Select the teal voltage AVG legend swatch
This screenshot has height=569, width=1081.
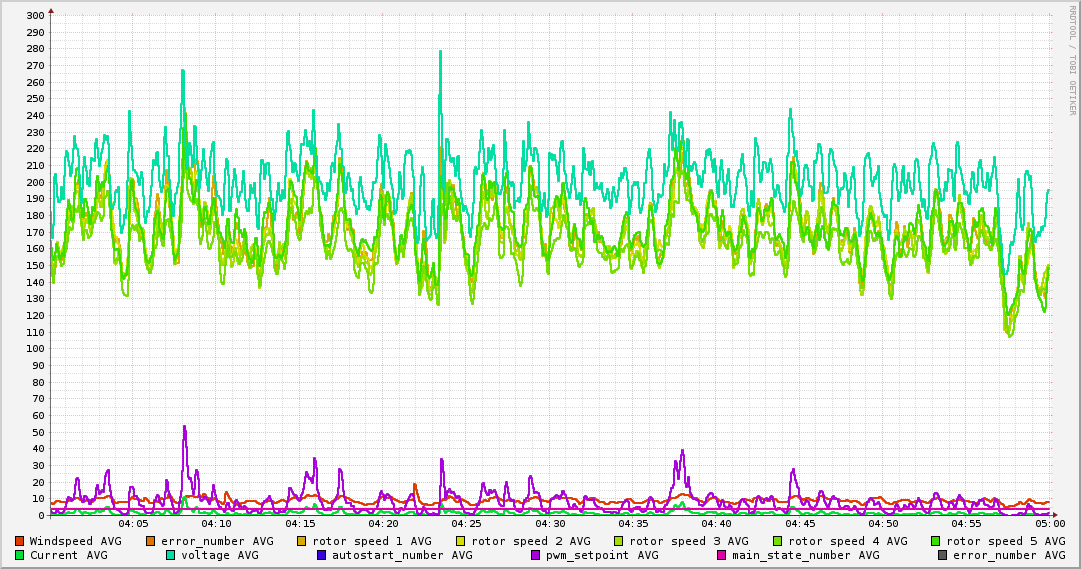pyautogui.click(x=171, y=555)
